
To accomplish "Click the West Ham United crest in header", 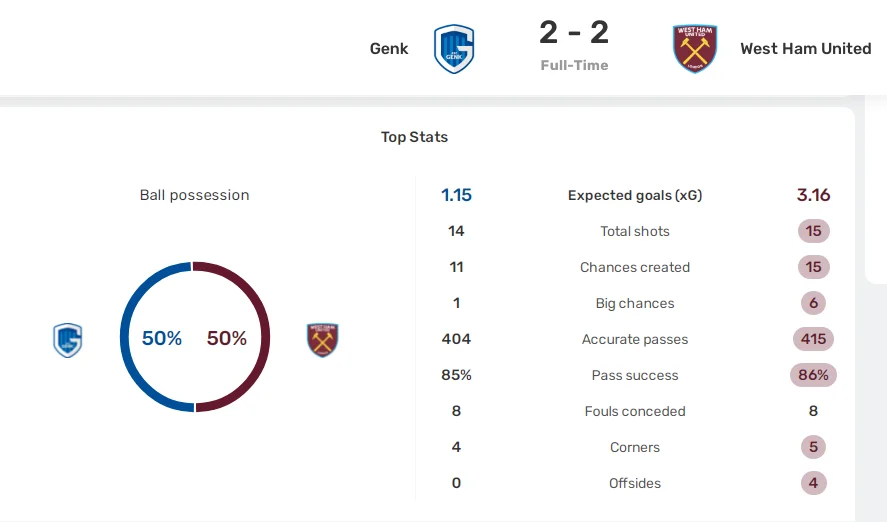I will coord(695,49).
